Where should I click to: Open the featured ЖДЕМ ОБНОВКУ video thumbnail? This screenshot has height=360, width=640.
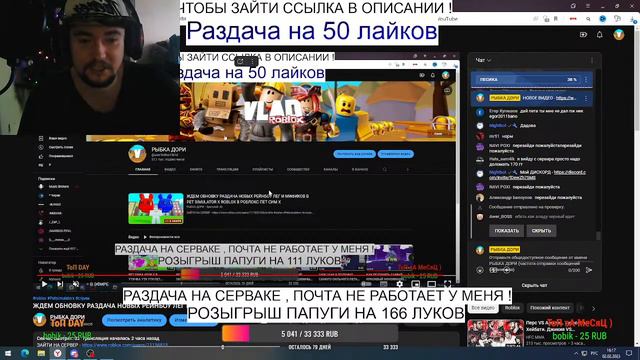pyautogui.click(x=156, y=209)
